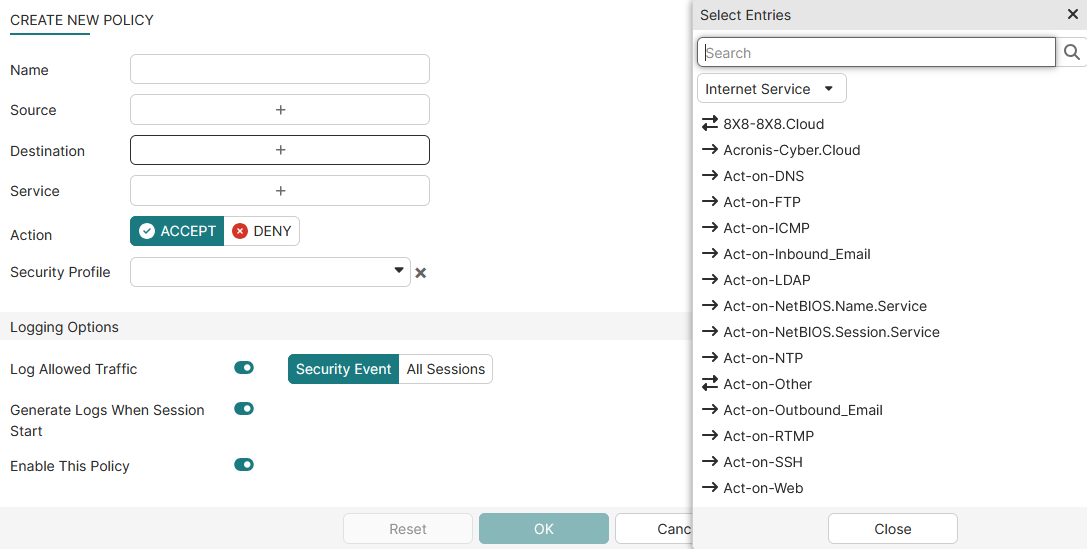Click bidirectional arrow icon beside 8X8-8X8.Cloud

coord(710,124)
